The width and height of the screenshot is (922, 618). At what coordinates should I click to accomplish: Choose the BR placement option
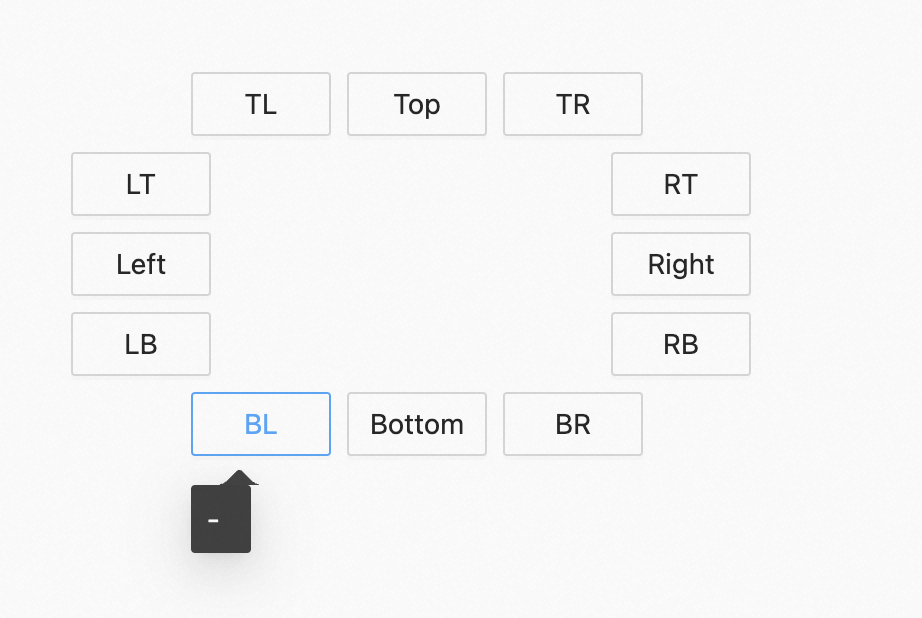tap(572, 424)
